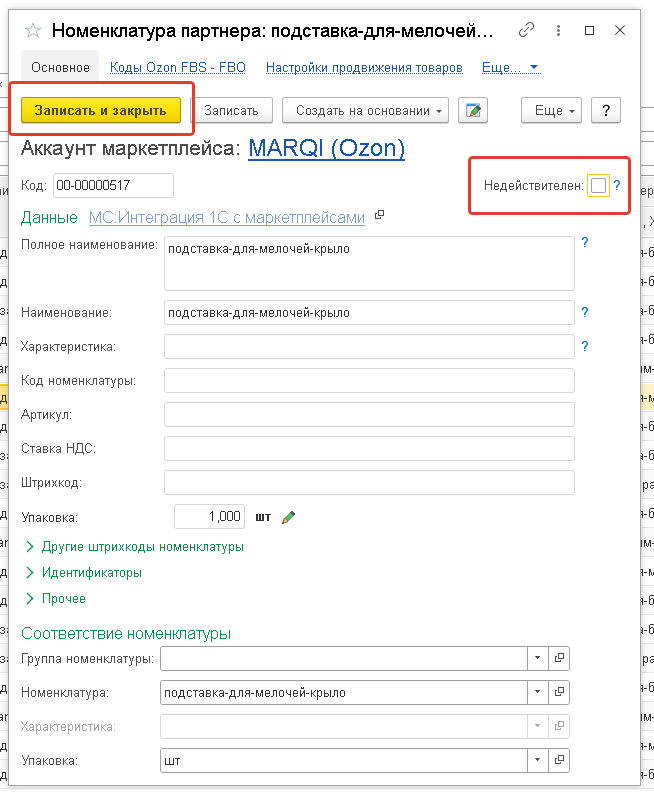
Task: Open the three-dot window menu
Action: (x=558, y=30)
